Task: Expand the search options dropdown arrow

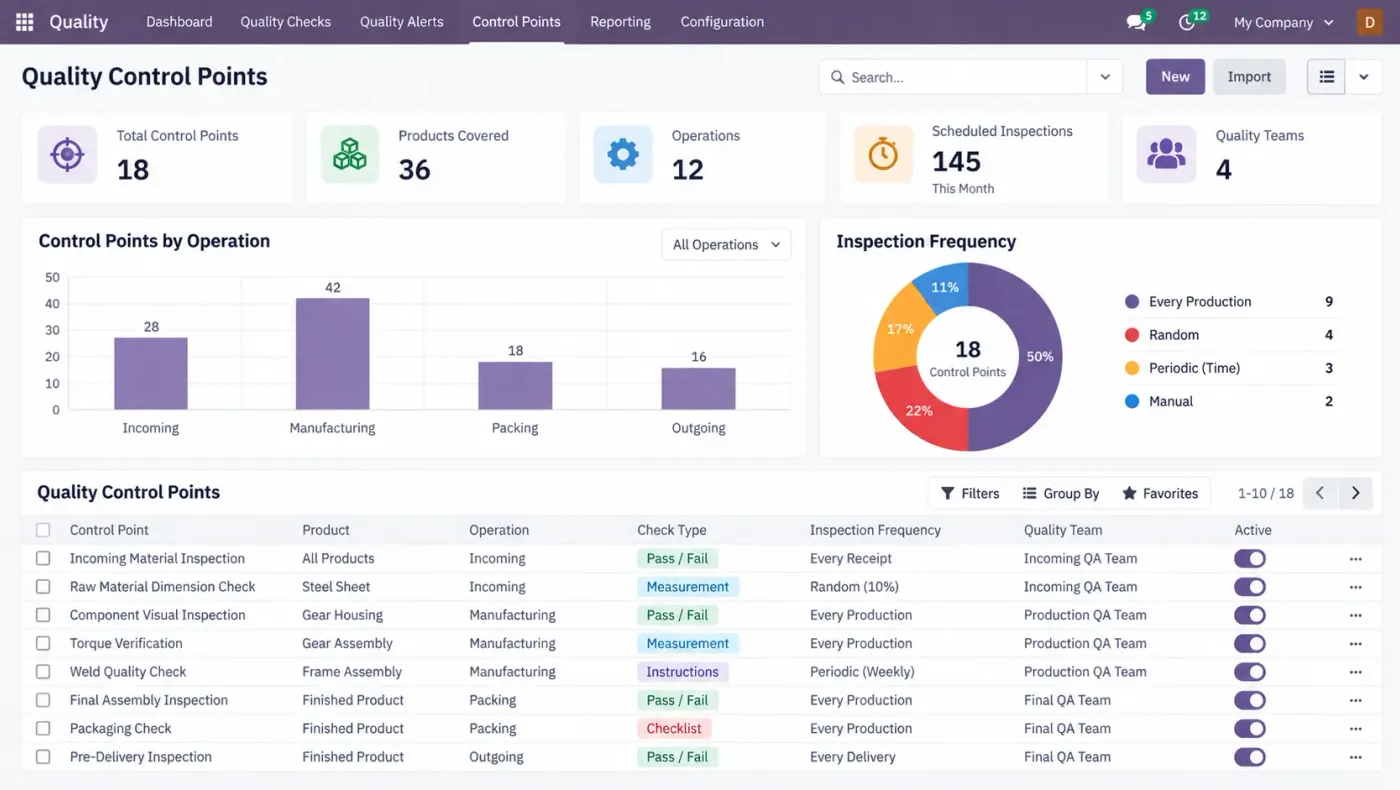Action: click(1105, 77)
